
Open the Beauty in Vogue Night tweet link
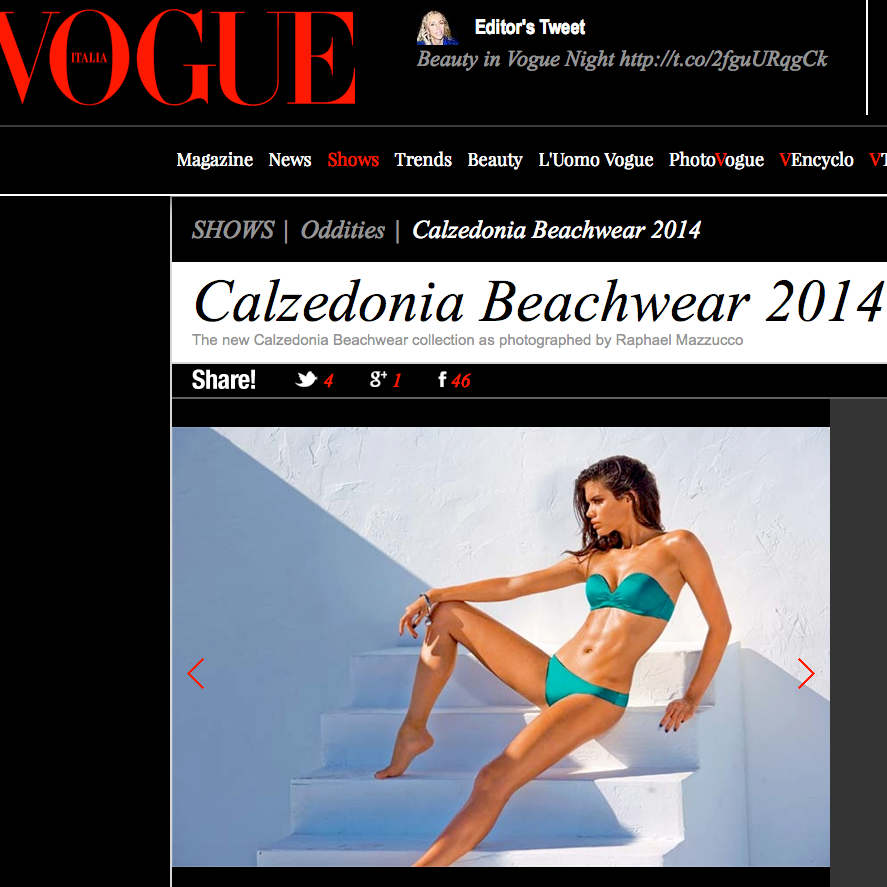622,59
